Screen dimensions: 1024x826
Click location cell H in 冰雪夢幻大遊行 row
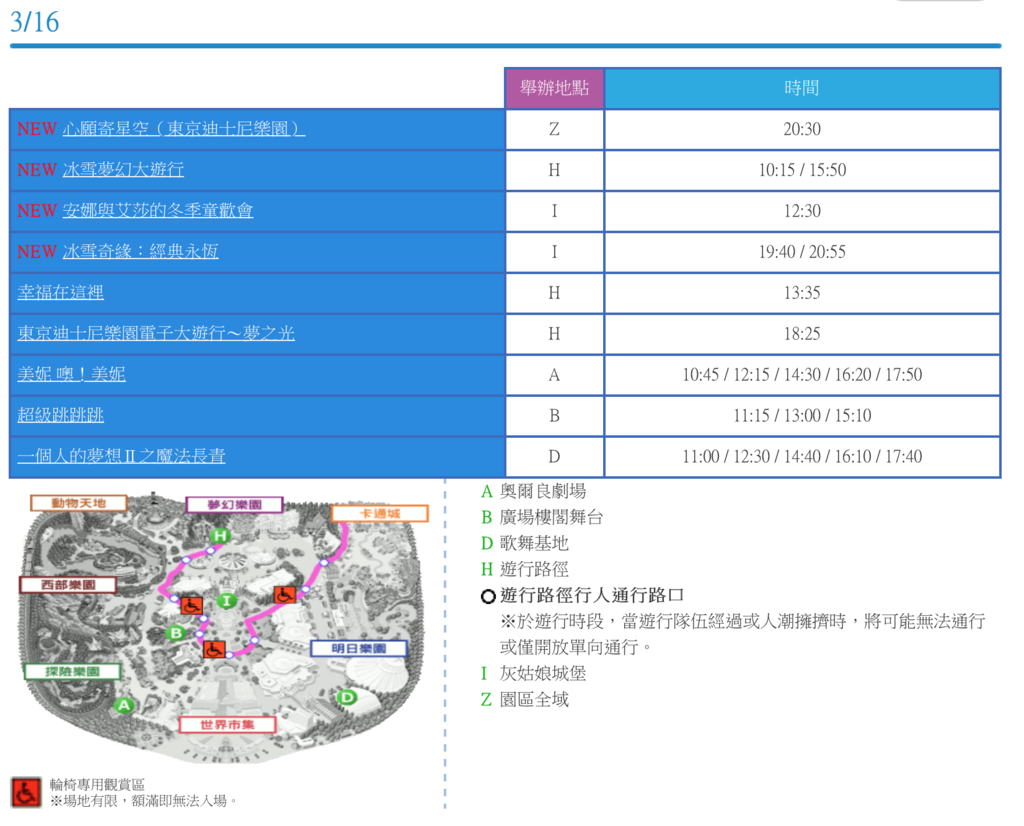click(x=554, y=170)
